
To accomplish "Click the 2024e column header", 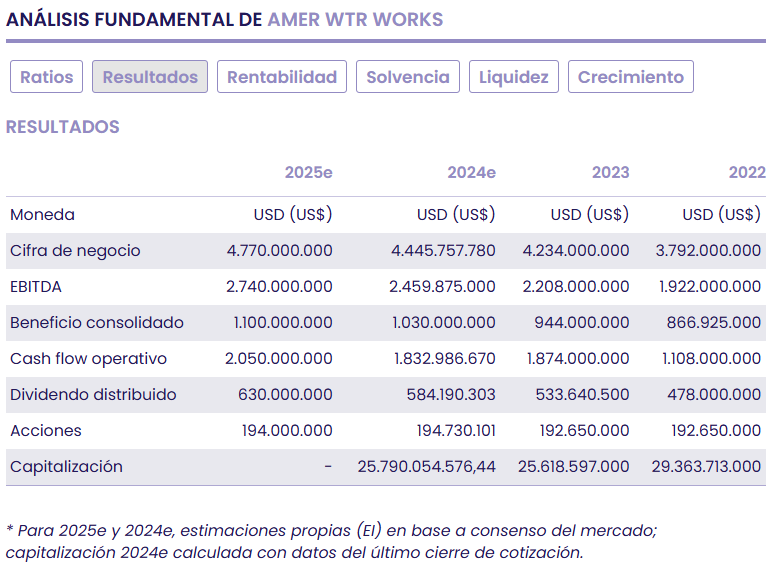I will (x=471, y=172).
